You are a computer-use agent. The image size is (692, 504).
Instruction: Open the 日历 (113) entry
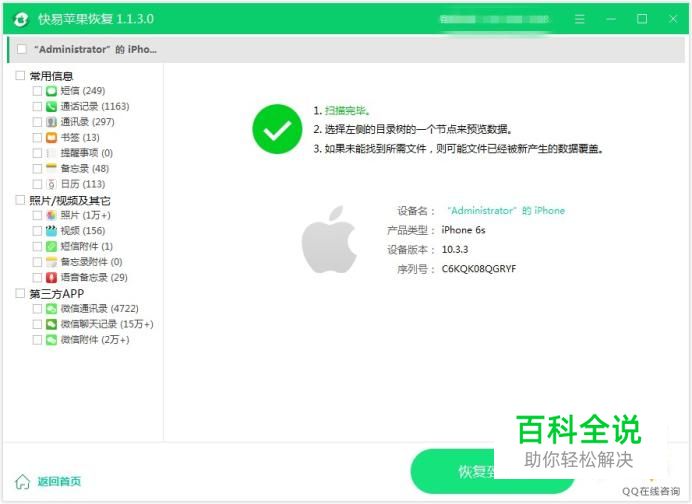pos(83,184)
